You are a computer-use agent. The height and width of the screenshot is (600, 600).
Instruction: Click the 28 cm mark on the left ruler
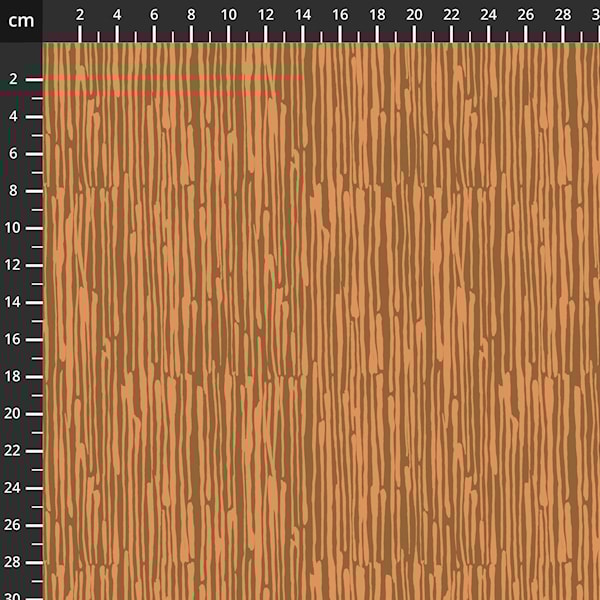pos(14,562)
